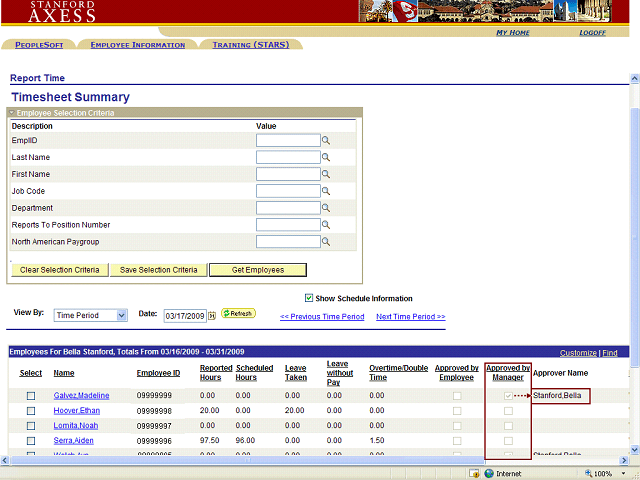Switch to the Employee Information tab

[137, 45]
